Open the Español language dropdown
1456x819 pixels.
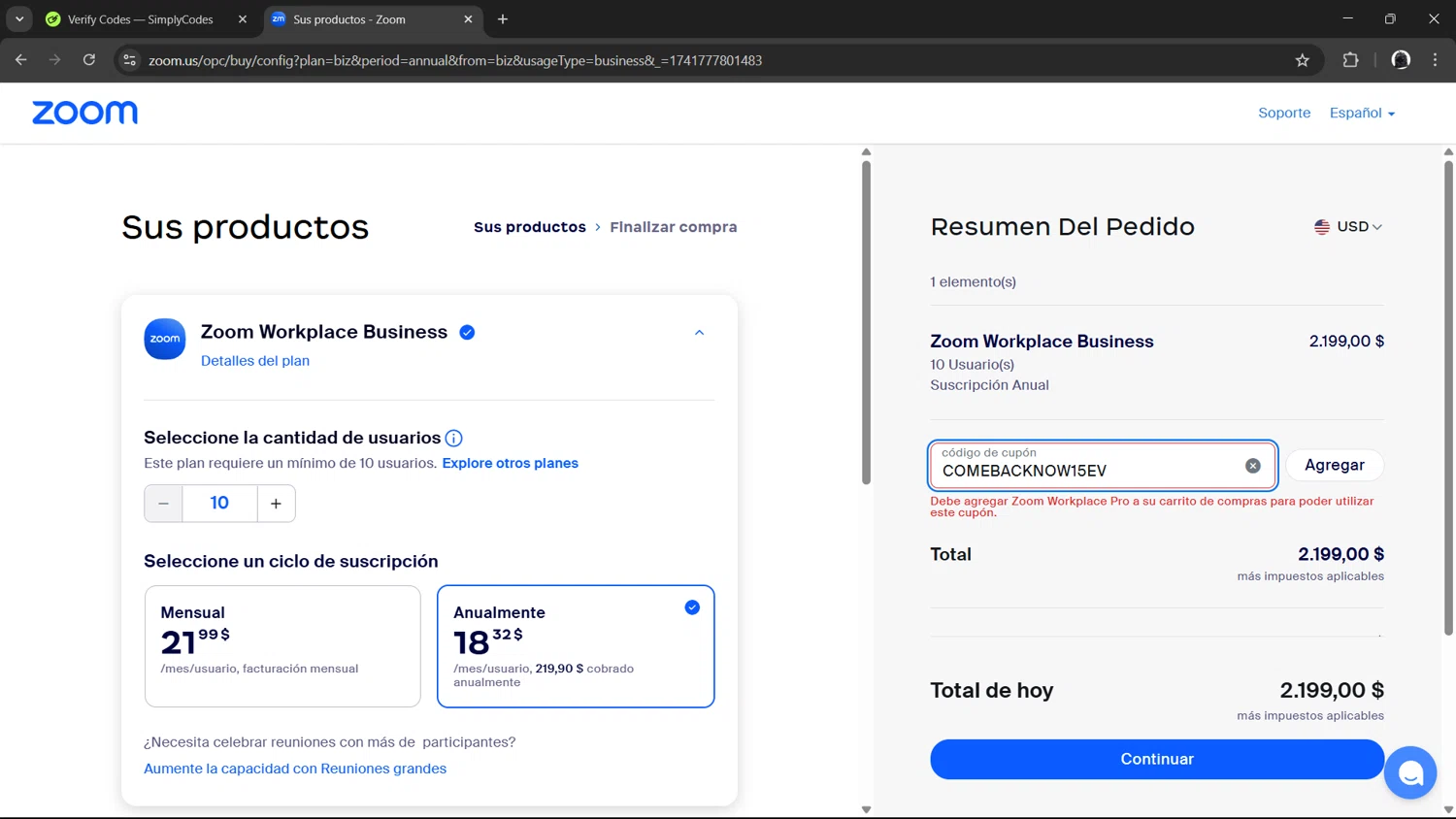click(1362, 114)
